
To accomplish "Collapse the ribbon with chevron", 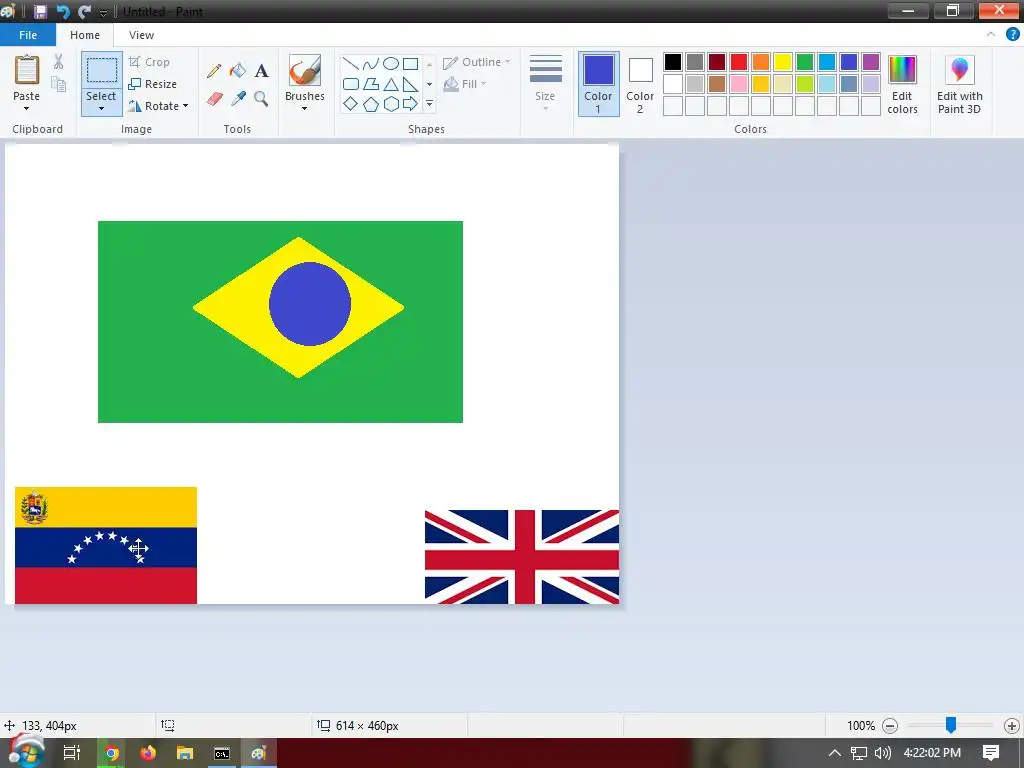I will (991, 35).
